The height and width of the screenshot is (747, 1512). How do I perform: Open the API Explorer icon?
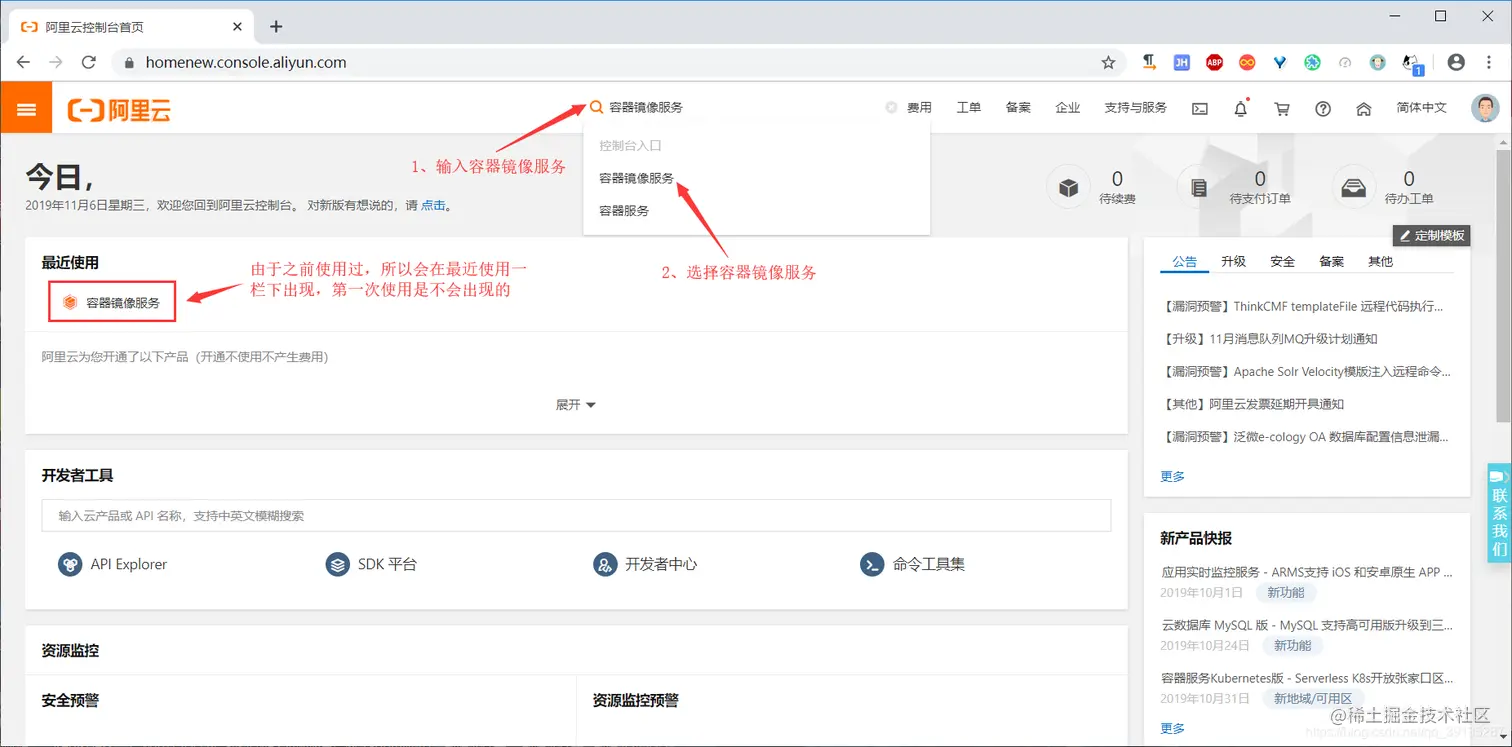click(x=70, y=564)
